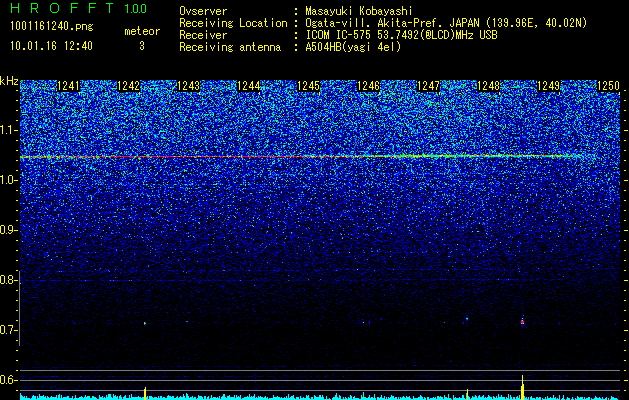Click the "Receiving antenna" label
Screen dimensions: 629x400
230,47
